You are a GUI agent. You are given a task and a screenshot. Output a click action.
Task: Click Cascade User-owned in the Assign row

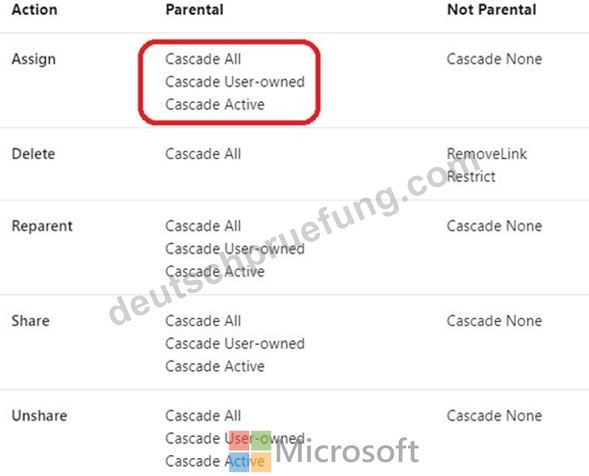[235, 82]
